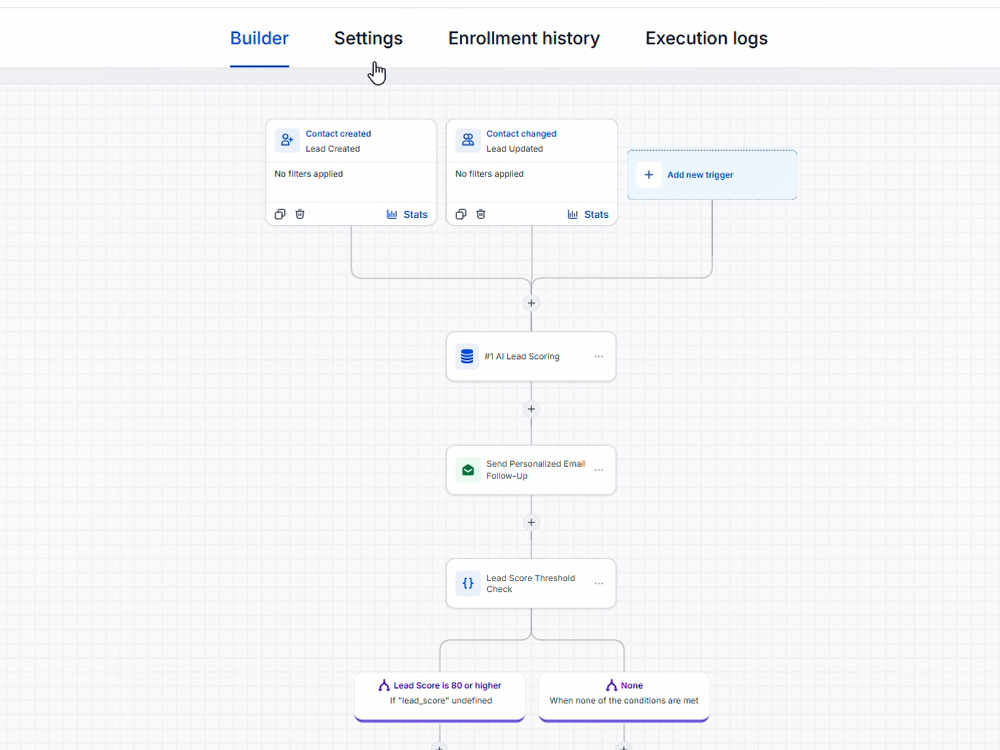Open the Settings tab
This screenshot has height=750, width=1000.
tap(368, 38)
